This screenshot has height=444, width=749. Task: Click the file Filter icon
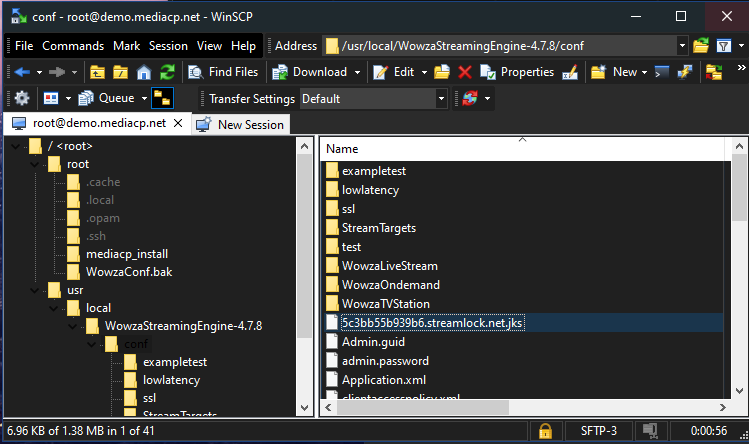724,46
